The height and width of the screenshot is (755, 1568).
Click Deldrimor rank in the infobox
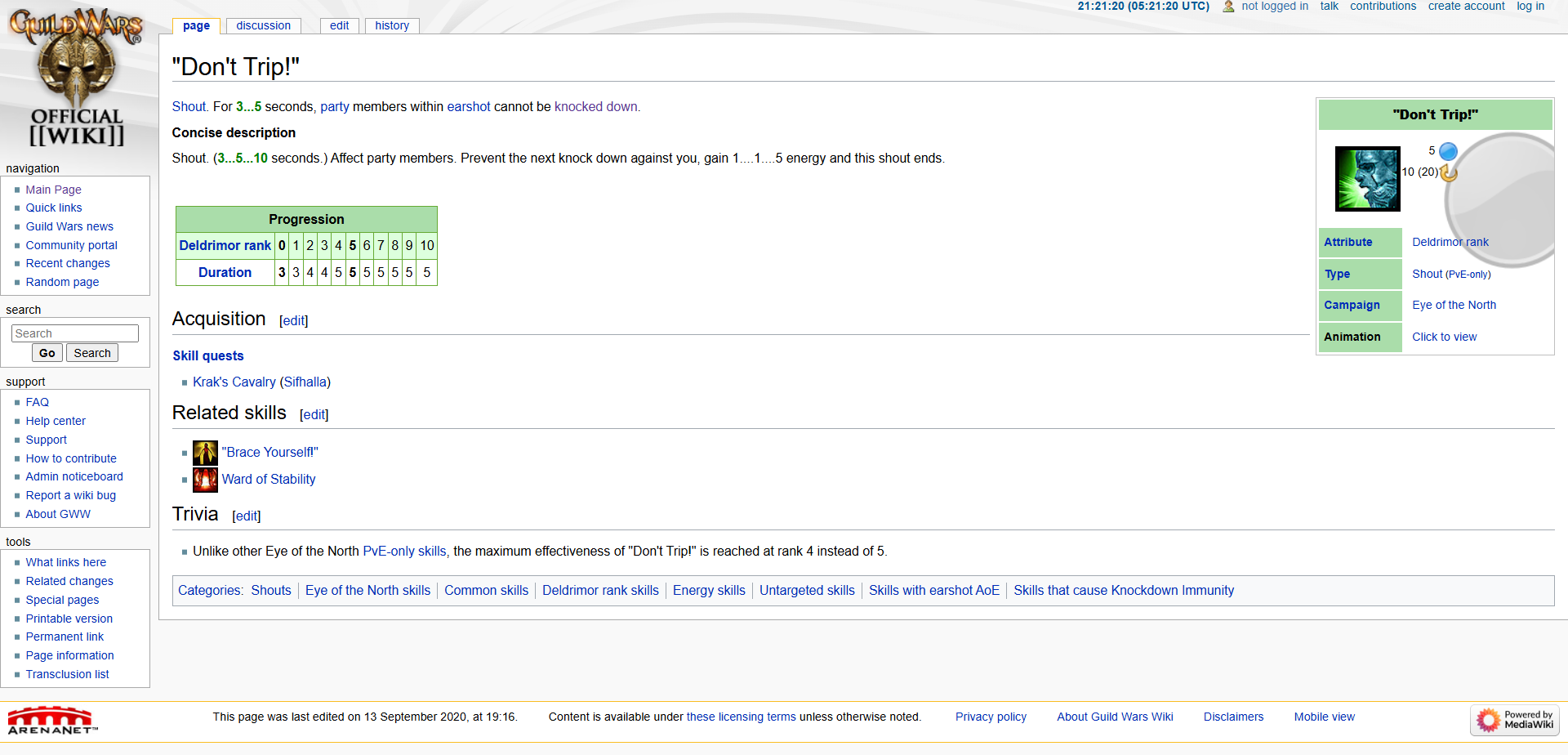coord(1450,242)
